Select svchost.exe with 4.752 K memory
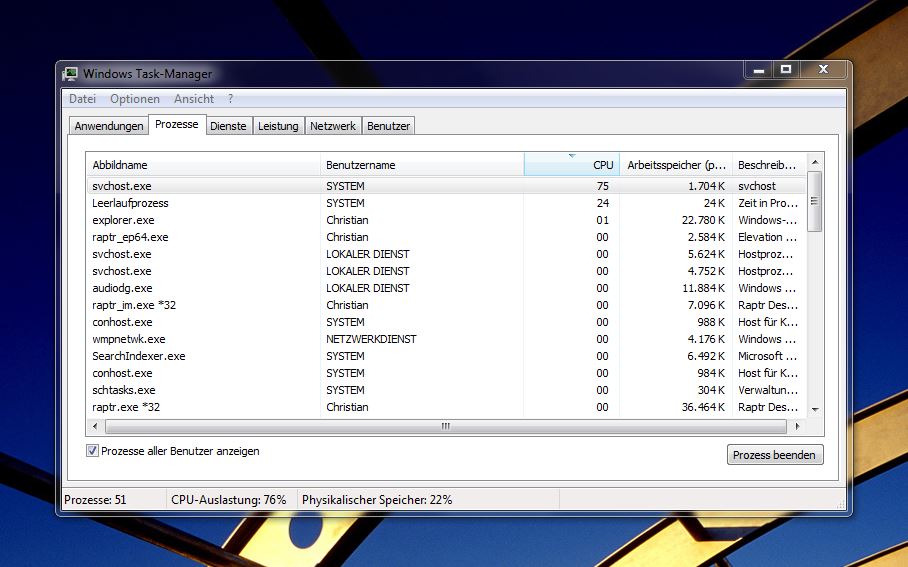The image size is (908, 567). 445,271
